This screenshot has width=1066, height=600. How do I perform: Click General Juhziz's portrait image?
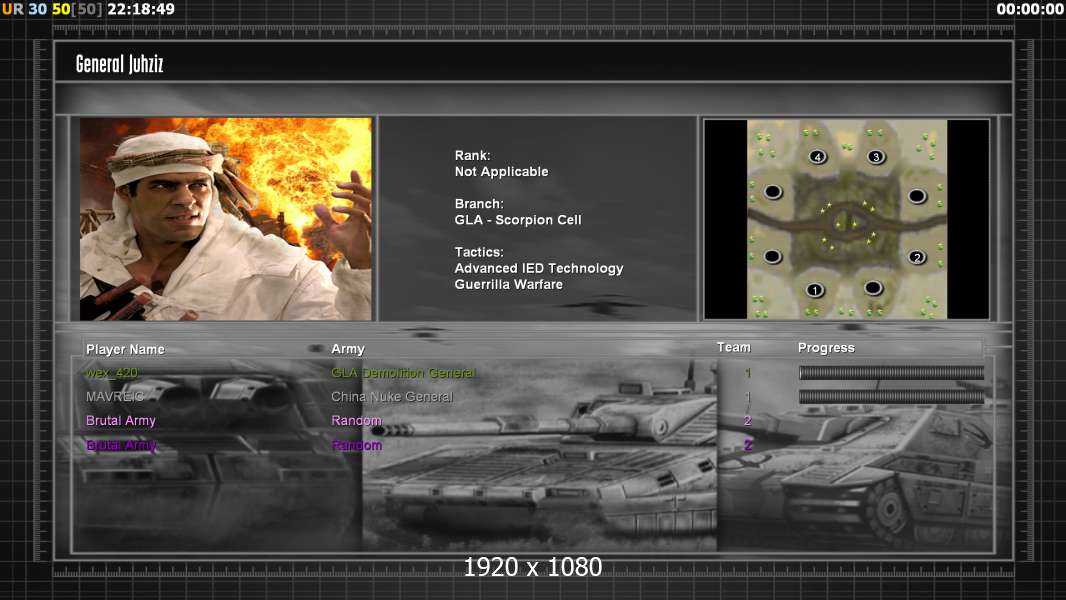tap(226, 219)
